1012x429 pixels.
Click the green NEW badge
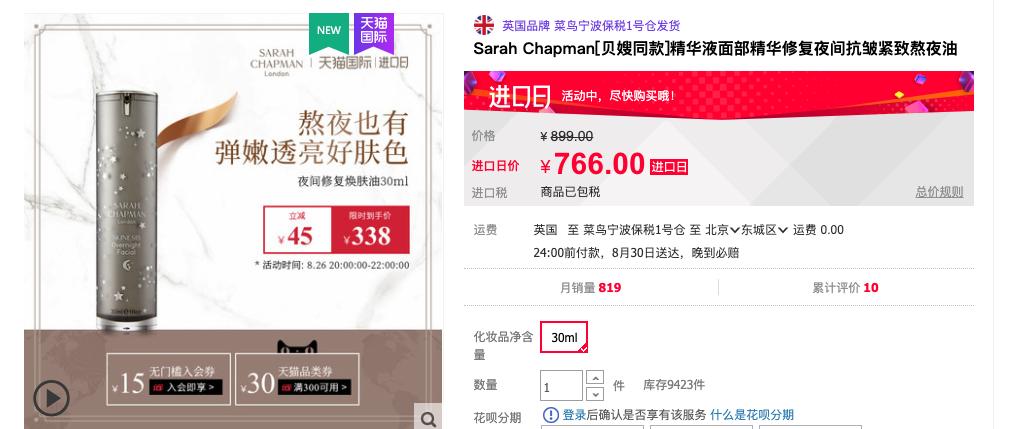click(x=329, y=32)
